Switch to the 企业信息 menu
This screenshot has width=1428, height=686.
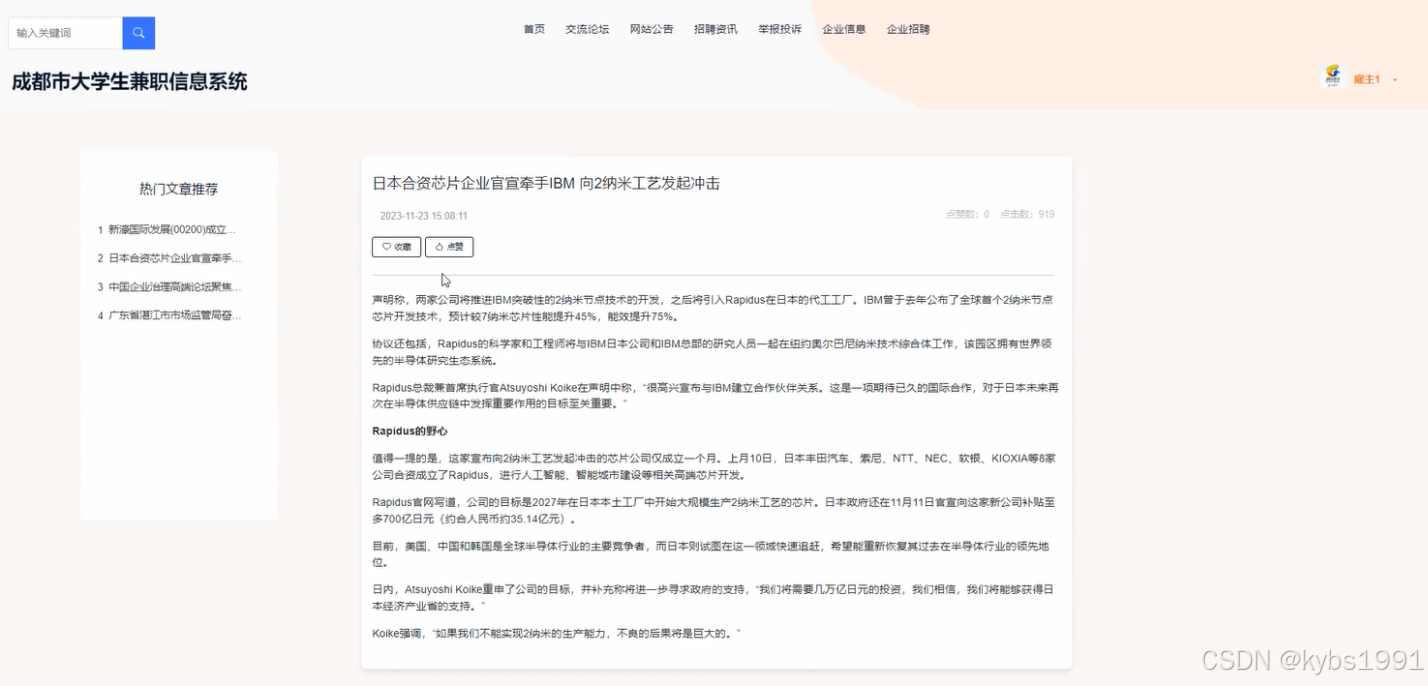pyautogui.click(x=844, y=29)
